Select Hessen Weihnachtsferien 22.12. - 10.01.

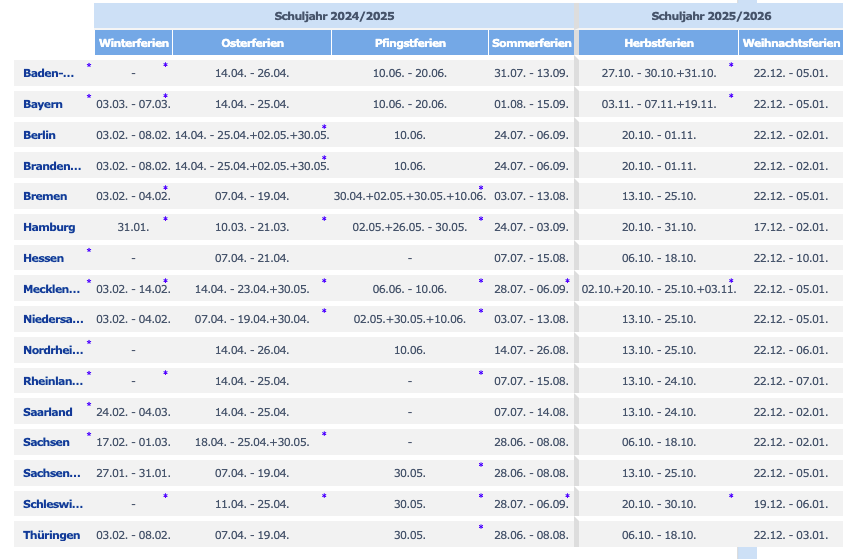(791, 258)
